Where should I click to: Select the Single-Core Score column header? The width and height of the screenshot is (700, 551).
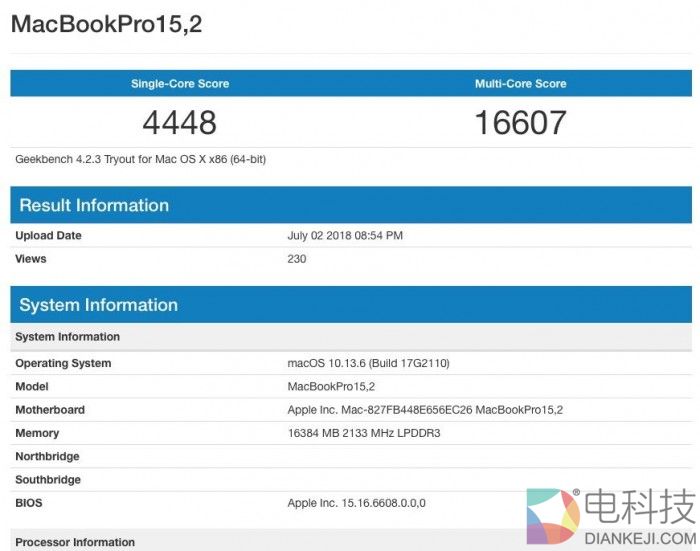(x=180, y=84)
